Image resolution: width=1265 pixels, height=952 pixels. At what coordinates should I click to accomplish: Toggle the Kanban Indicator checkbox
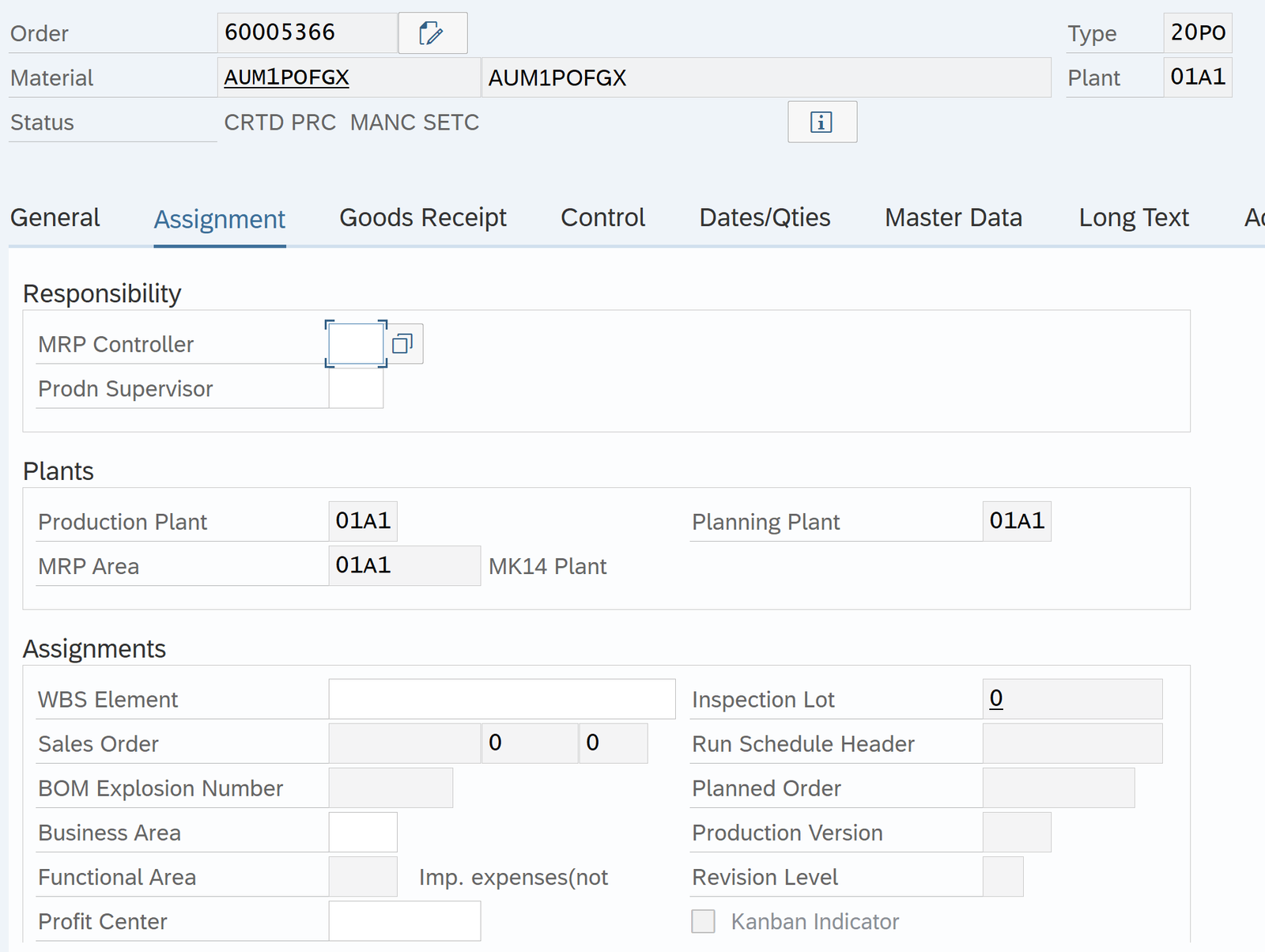(x=703, y=921)
